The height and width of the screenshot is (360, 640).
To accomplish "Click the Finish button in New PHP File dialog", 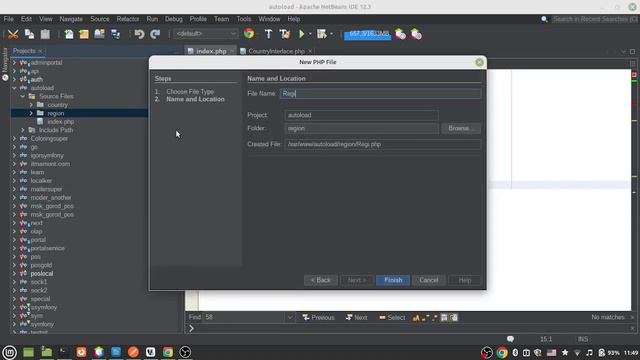I will click(x=393, y=280).
